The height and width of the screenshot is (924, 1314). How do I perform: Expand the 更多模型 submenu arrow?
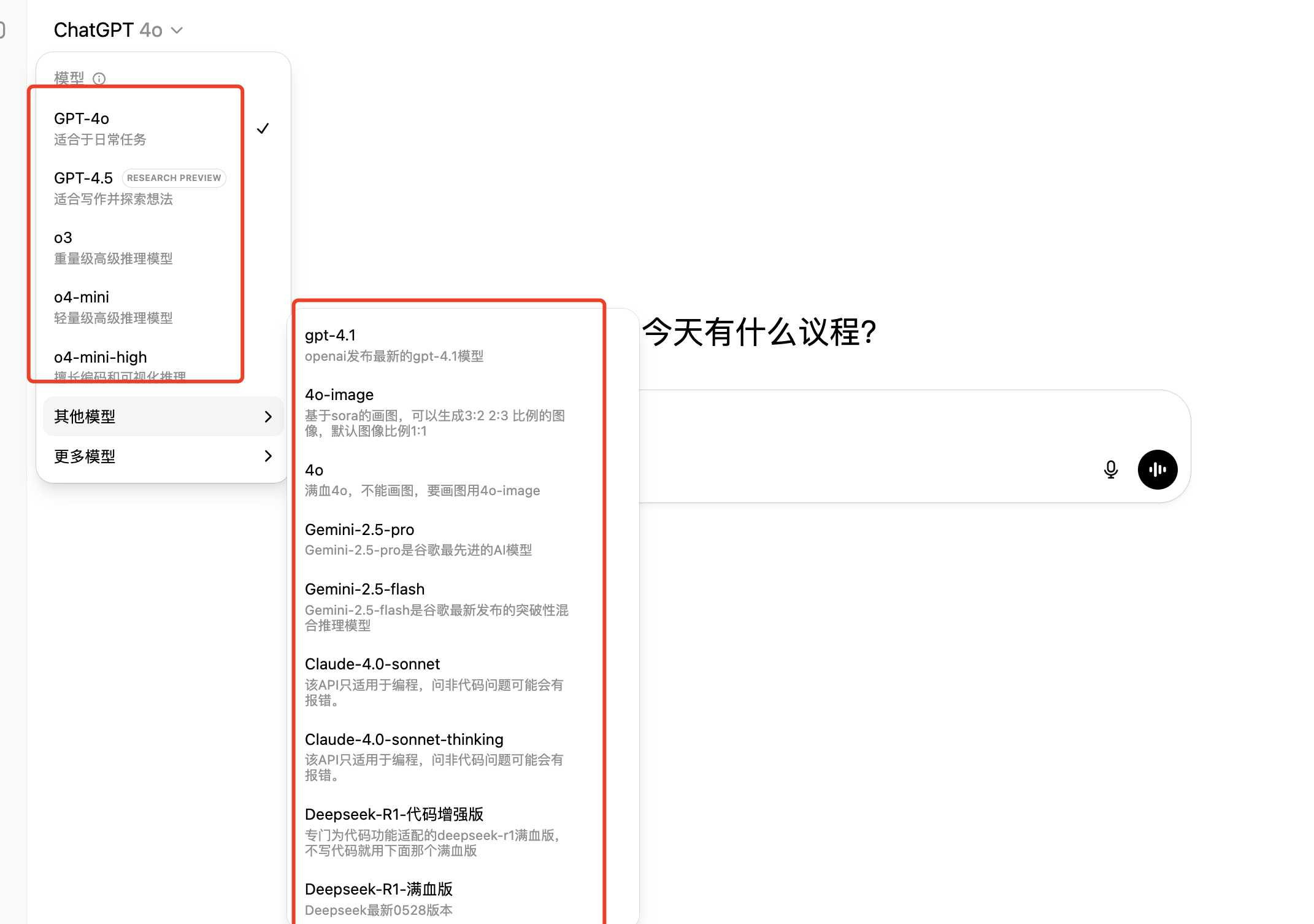(x=267, y=456)
